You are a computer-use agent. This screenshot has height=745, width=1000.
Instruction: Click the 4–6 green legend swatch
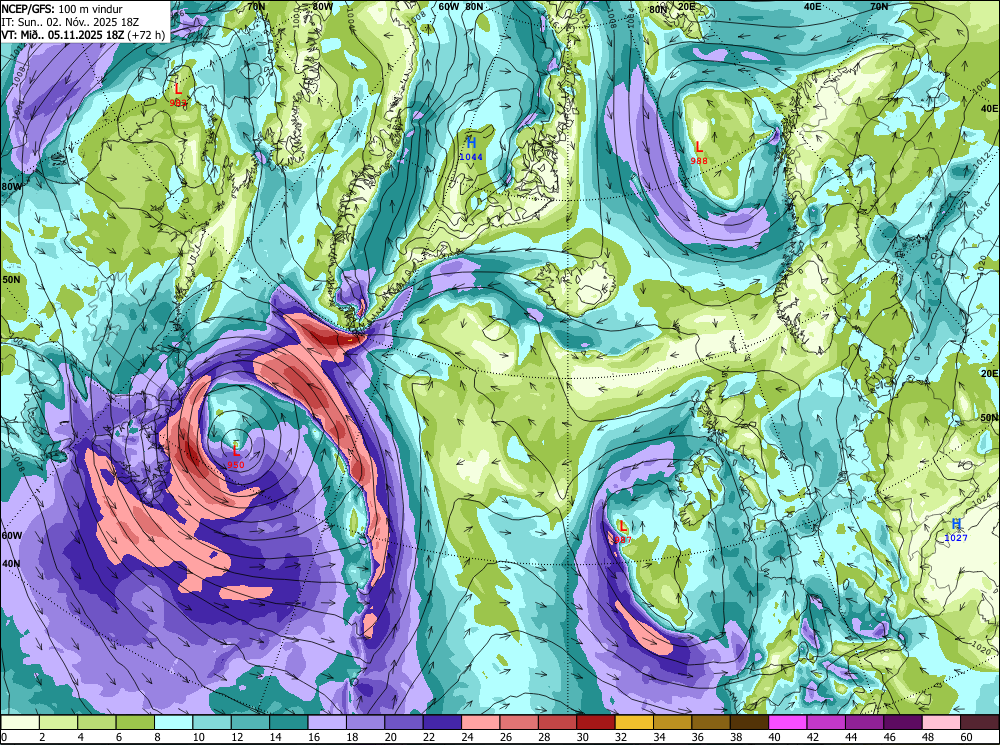click(x=97, y=722)
